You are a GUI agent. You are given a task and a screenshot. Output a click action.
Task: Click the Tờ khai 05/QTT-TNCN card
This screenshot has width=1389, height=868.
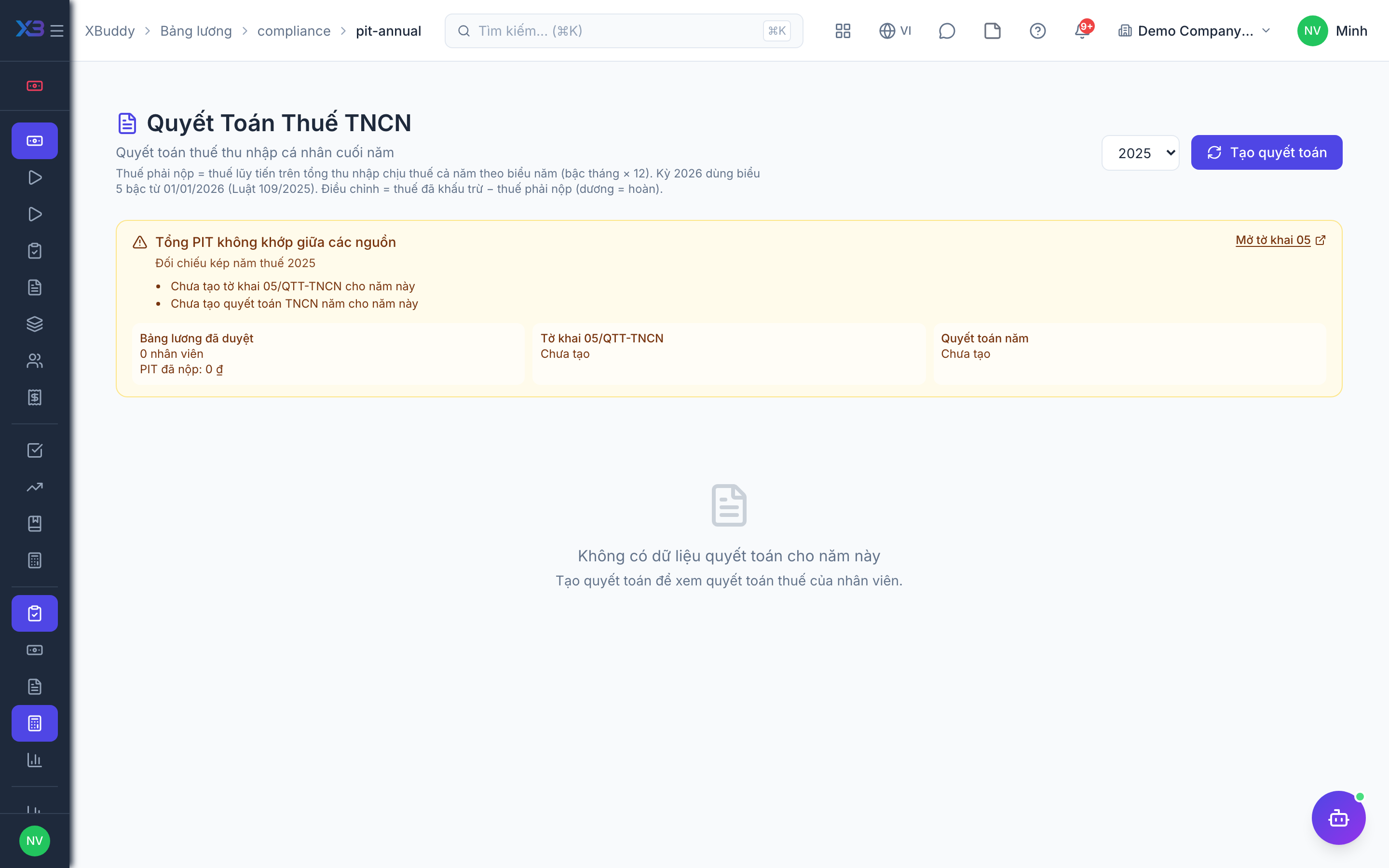(x=728, y=353)
